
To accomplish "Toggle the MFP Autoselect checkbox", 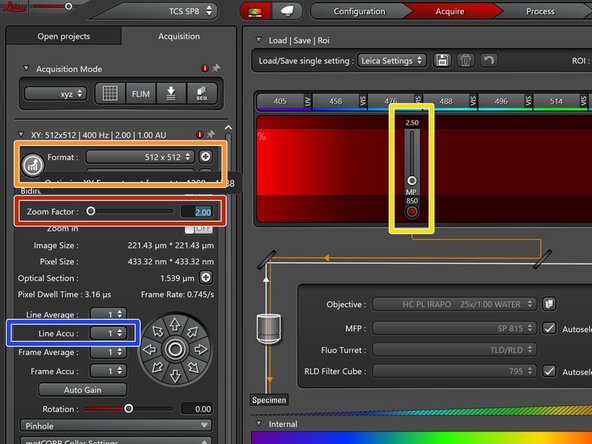I will [549, 328].
